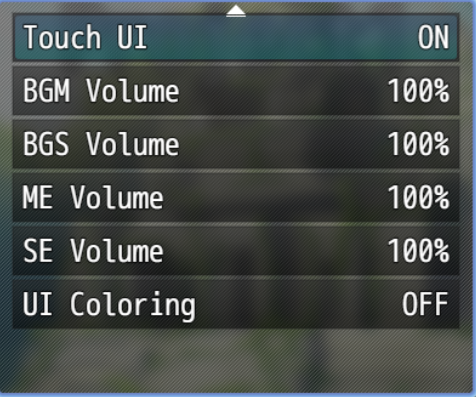
Task: Toggle the UI Coloring OFF value
Action: pyautogui.click(x=425, y=304)
